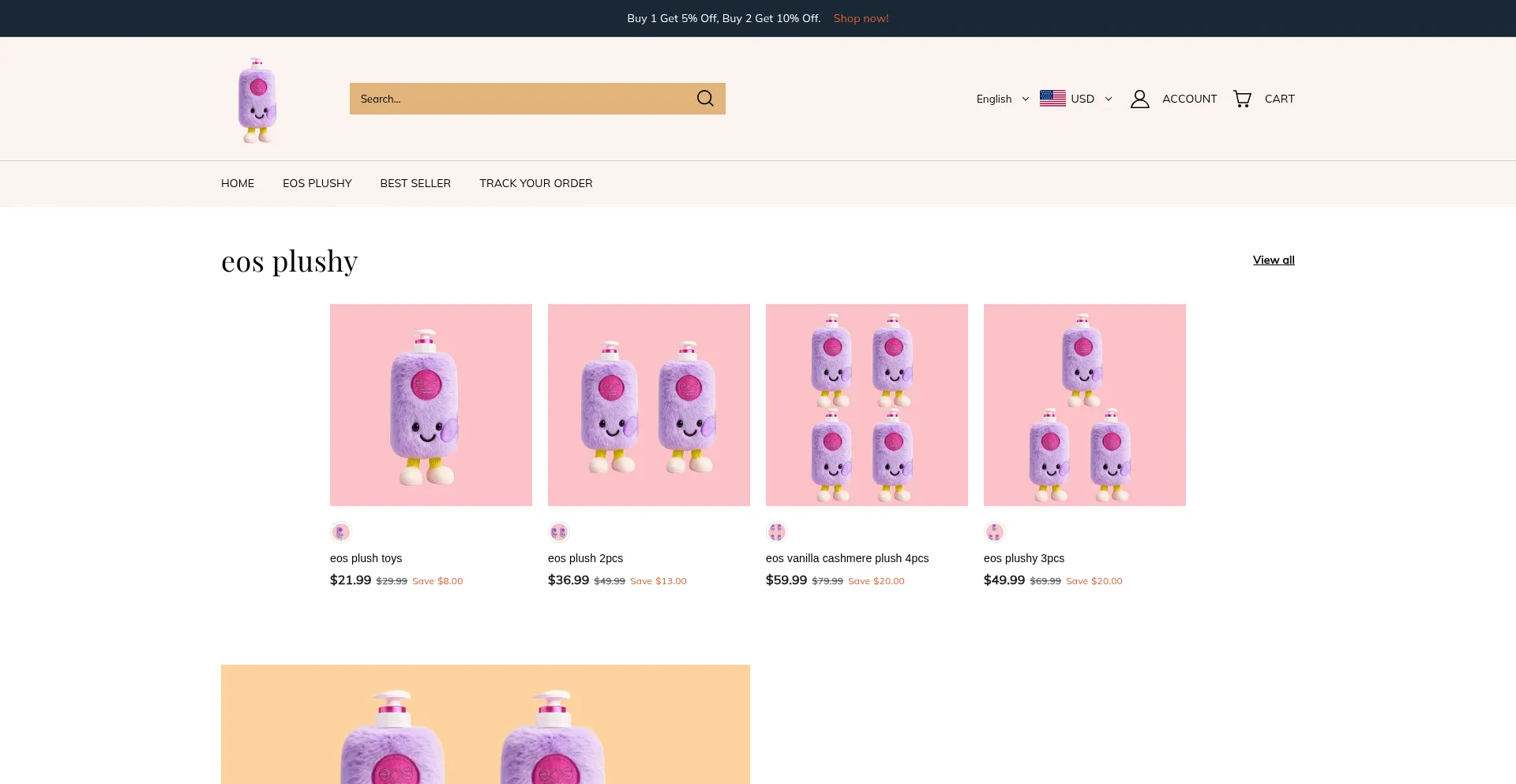Expand the English language dropdown
This screenshot has width=1516, height=784.
(1002, 99)
